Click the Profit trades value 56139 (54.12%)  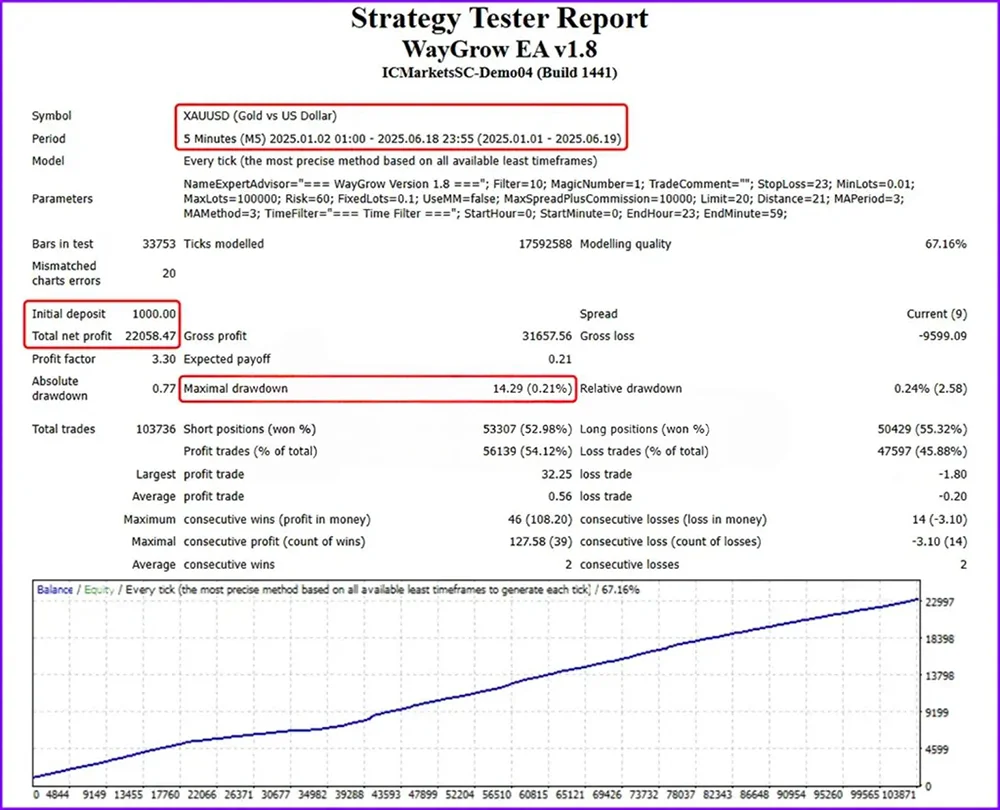527,451
